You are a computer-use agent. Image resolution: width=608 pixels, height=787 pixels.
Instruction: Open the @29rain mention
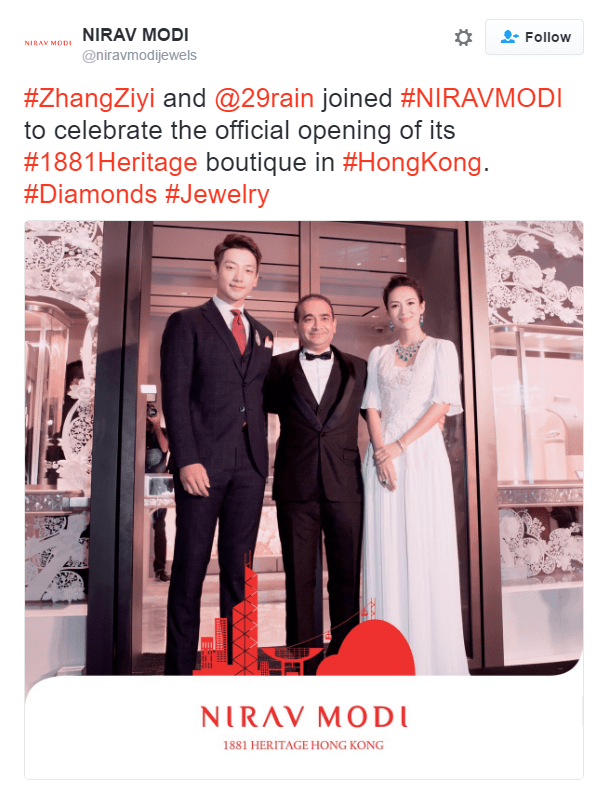click(x=264, y=98)
